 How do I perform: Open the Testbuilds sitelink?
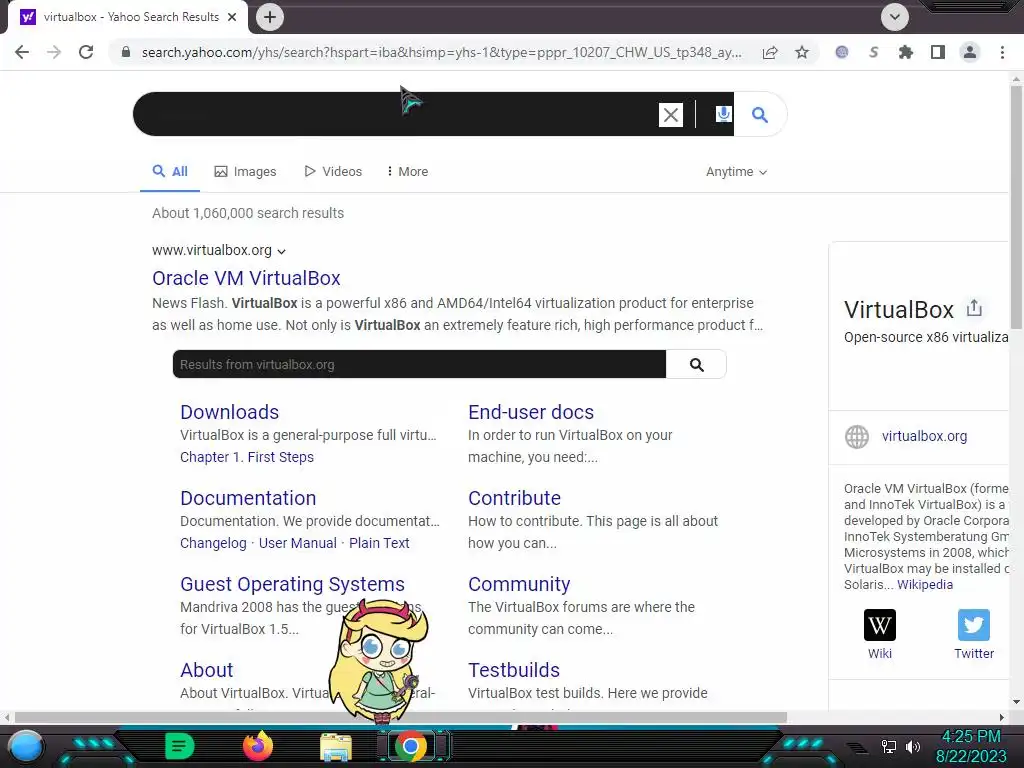coord(514,670)
